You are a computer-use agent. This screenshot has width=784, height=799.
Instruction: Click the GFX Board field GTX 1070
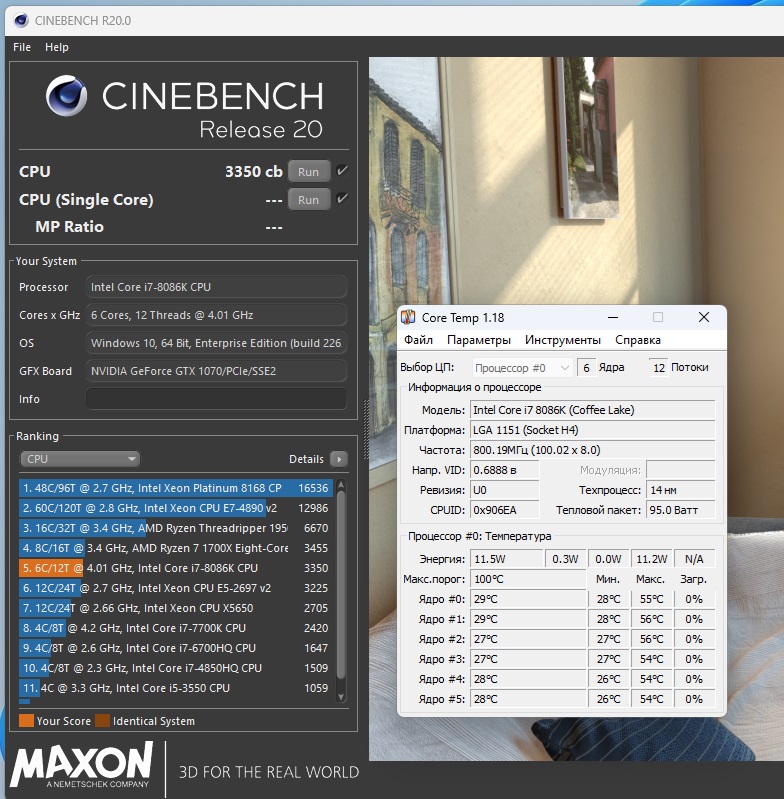point(217,371)
